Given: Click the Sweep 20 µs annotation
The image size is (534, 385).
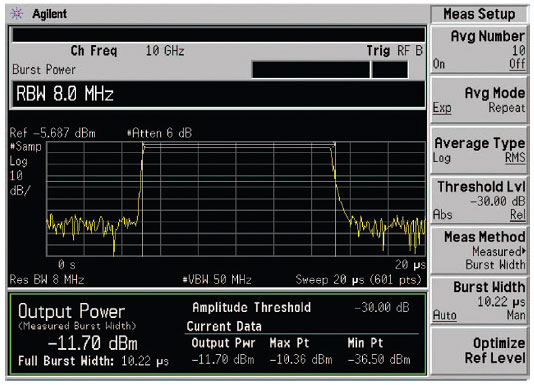Looking at the screenshot, I should point(358,280).
